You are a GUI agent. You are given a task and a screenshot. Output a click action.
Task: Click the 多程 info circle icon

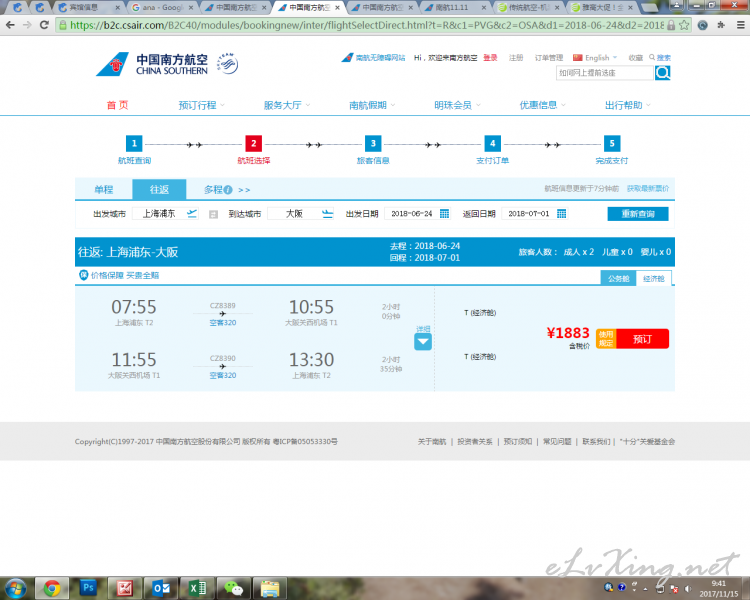click(x=228, y=190)
